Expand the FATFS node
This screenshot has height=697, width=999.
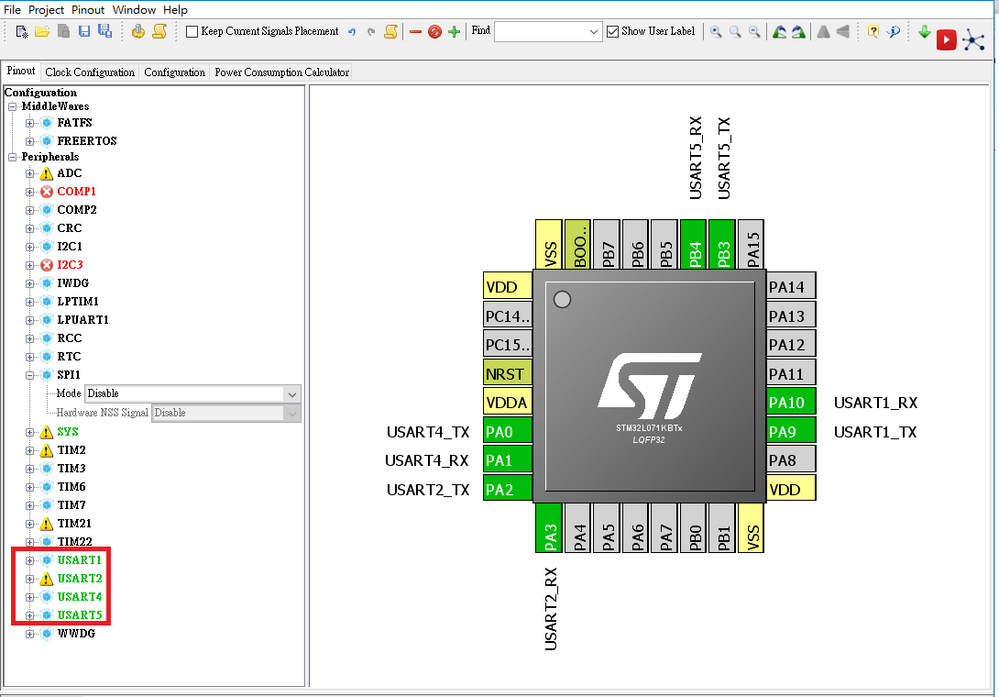pos(29,123)
